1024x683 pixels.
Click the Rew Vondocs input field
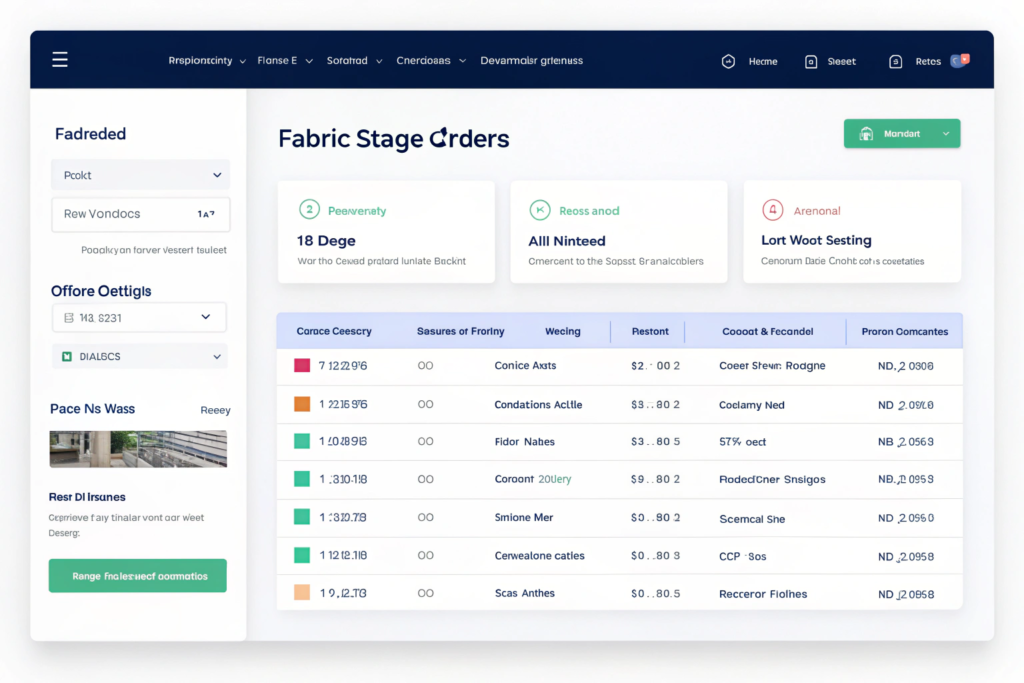click(140, 214)
